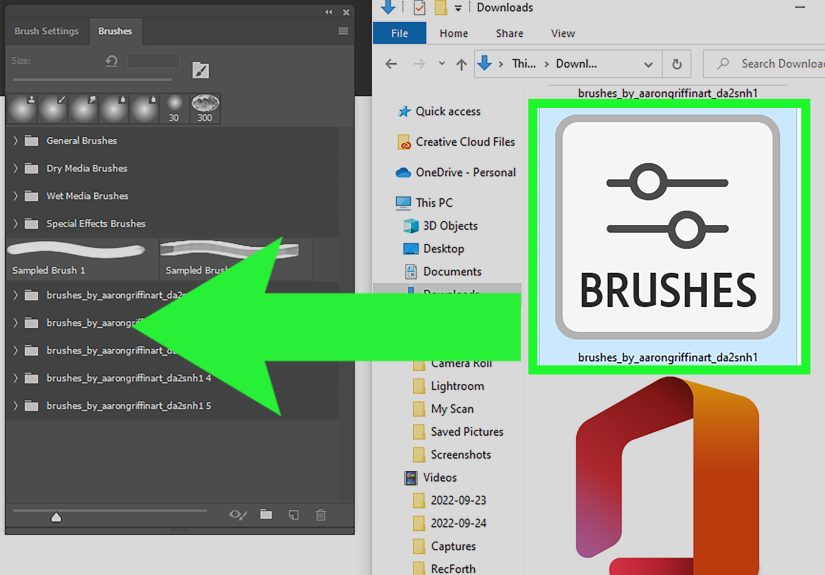Select the BRUSHES brushes_by_aarongriffinart_da2snh1 file

668,237
